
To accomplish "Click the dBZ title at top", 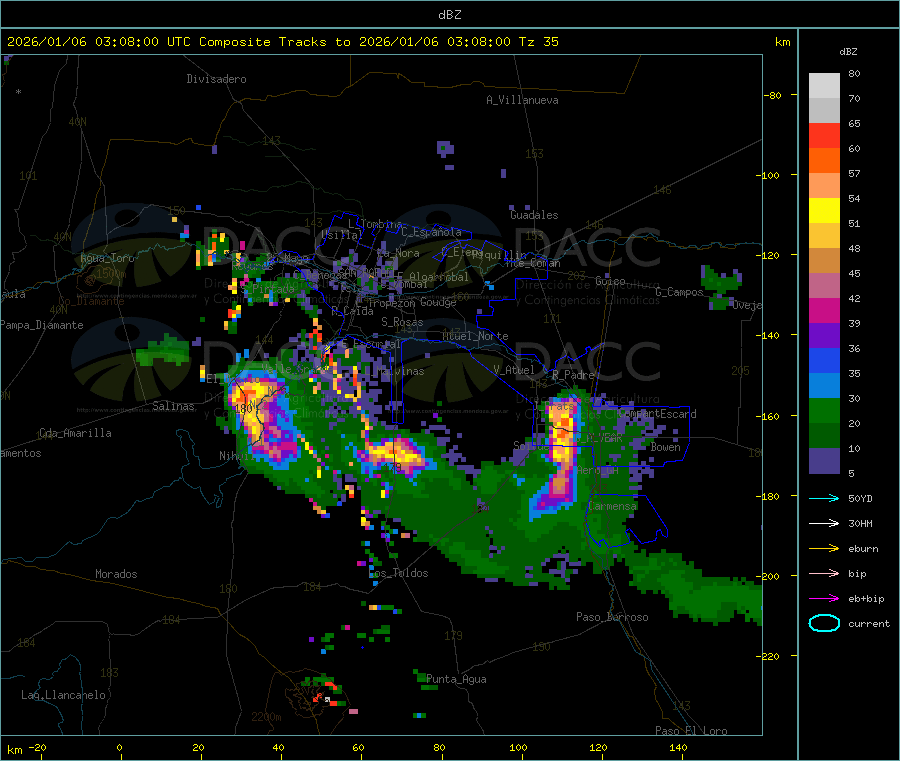I will point(449,15).
